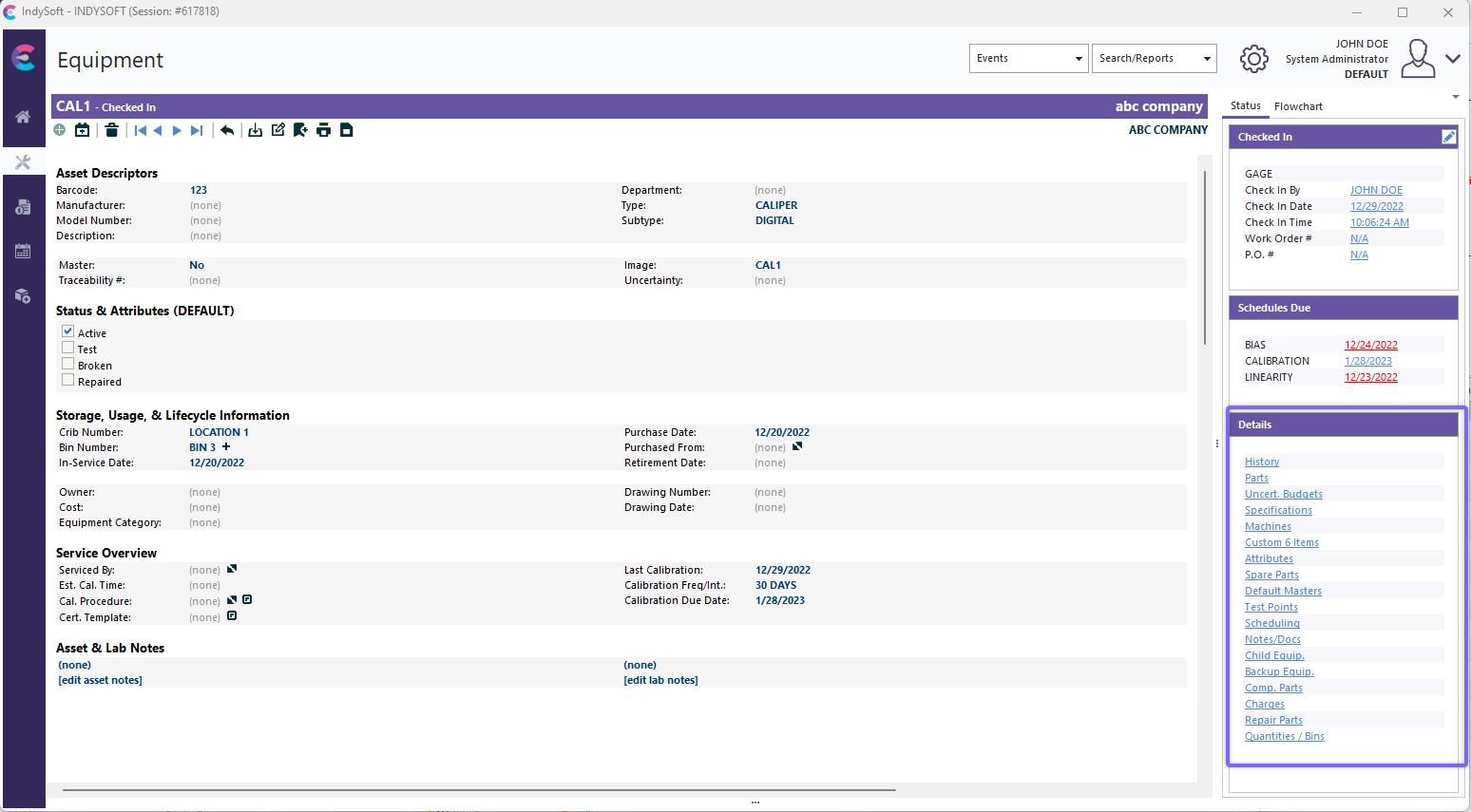Check the Broken attribute checkbox
1471x812 pixels.
[x=68, y=364]
